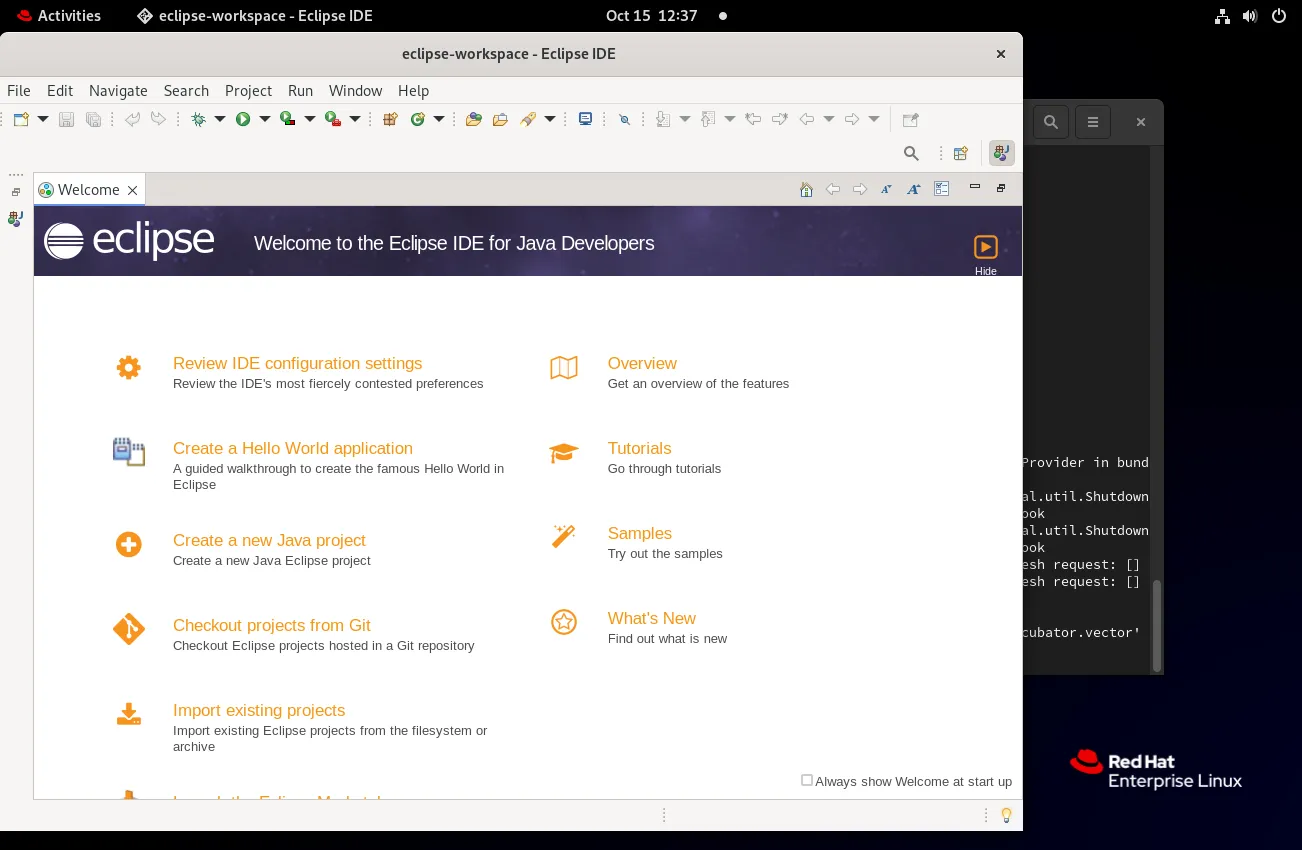Click the Open Type toolbar icon

(474, 119)
